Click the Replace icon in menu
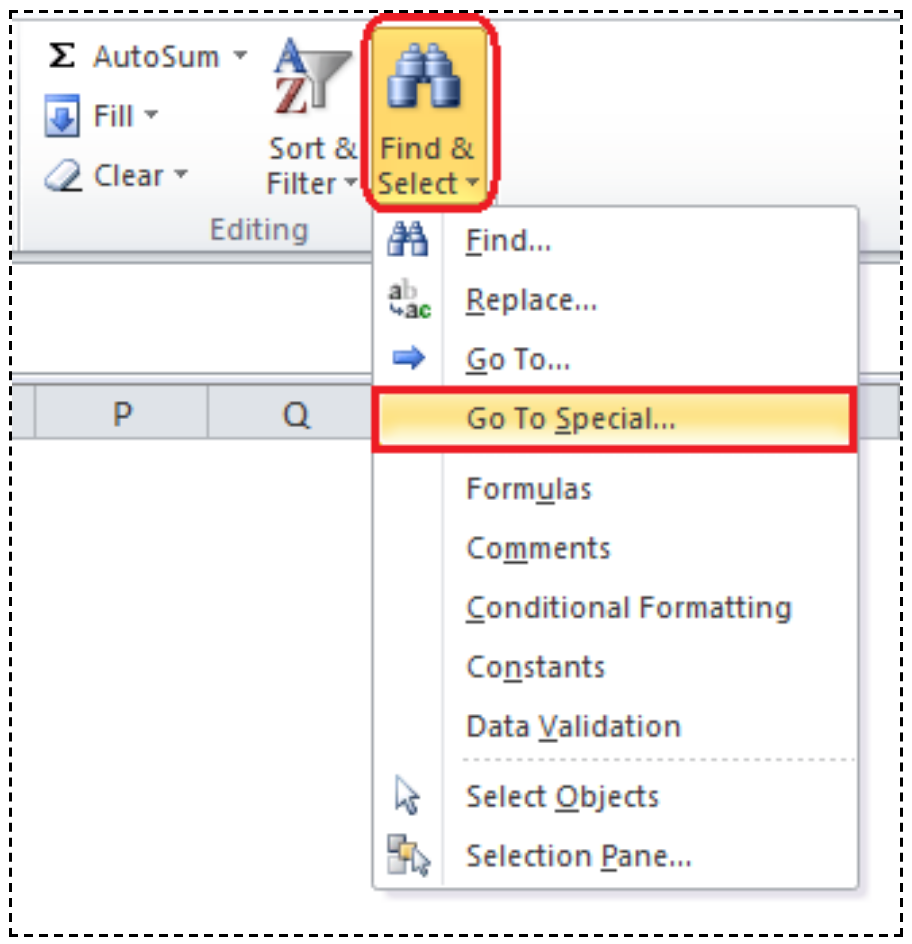The width and height of the screenshot is (912, 944). (x=408, y=300)
